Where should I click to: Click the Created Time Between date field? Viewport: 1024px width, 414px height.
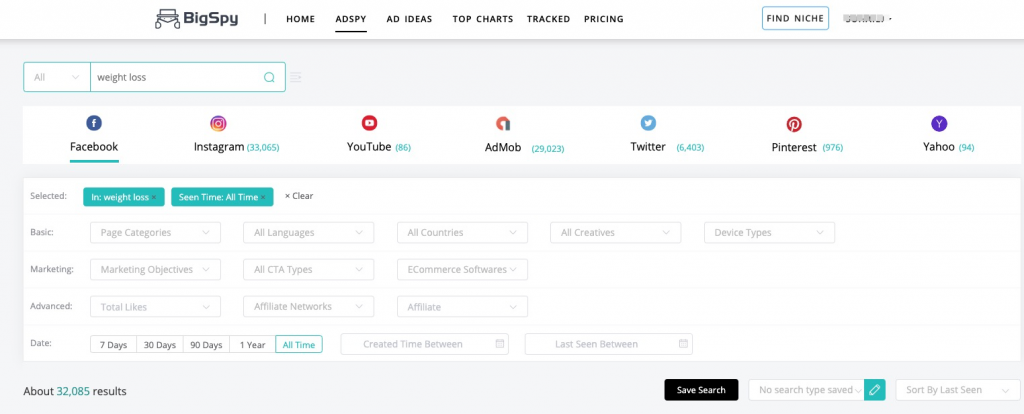click(424, 344)
